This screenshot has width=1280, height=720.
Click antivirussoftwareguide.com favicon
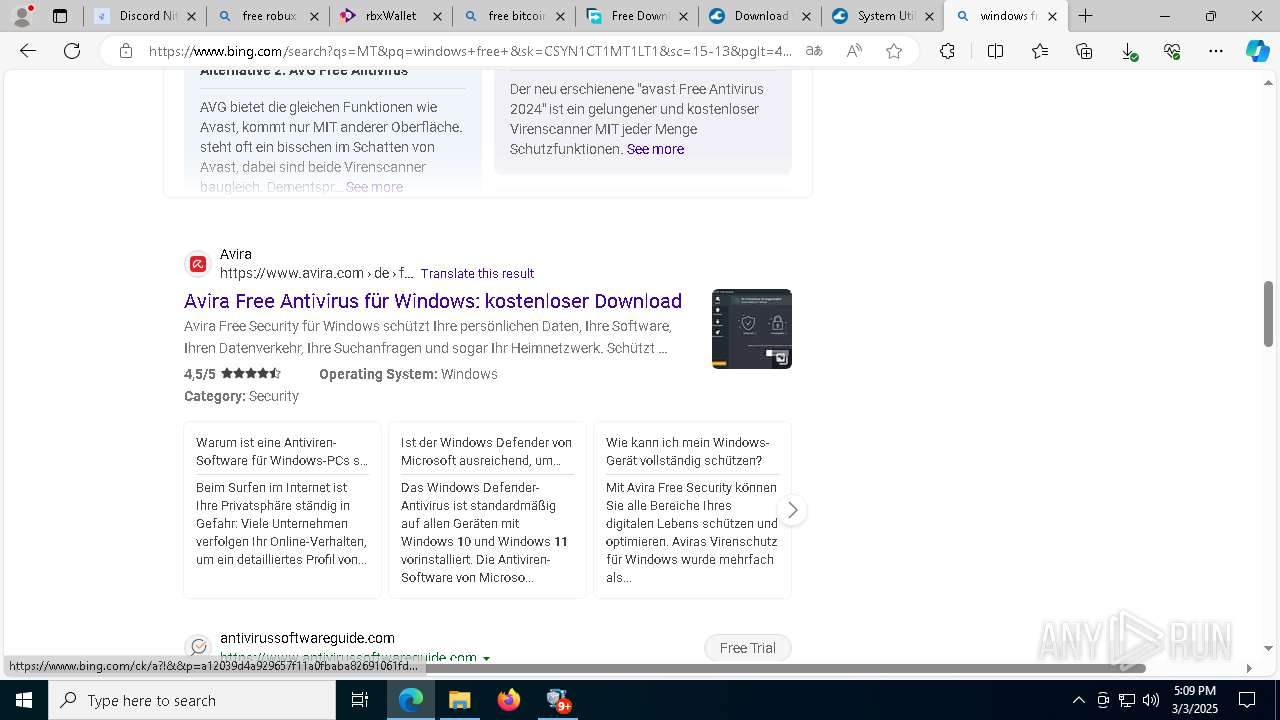(x=198, y=647)
